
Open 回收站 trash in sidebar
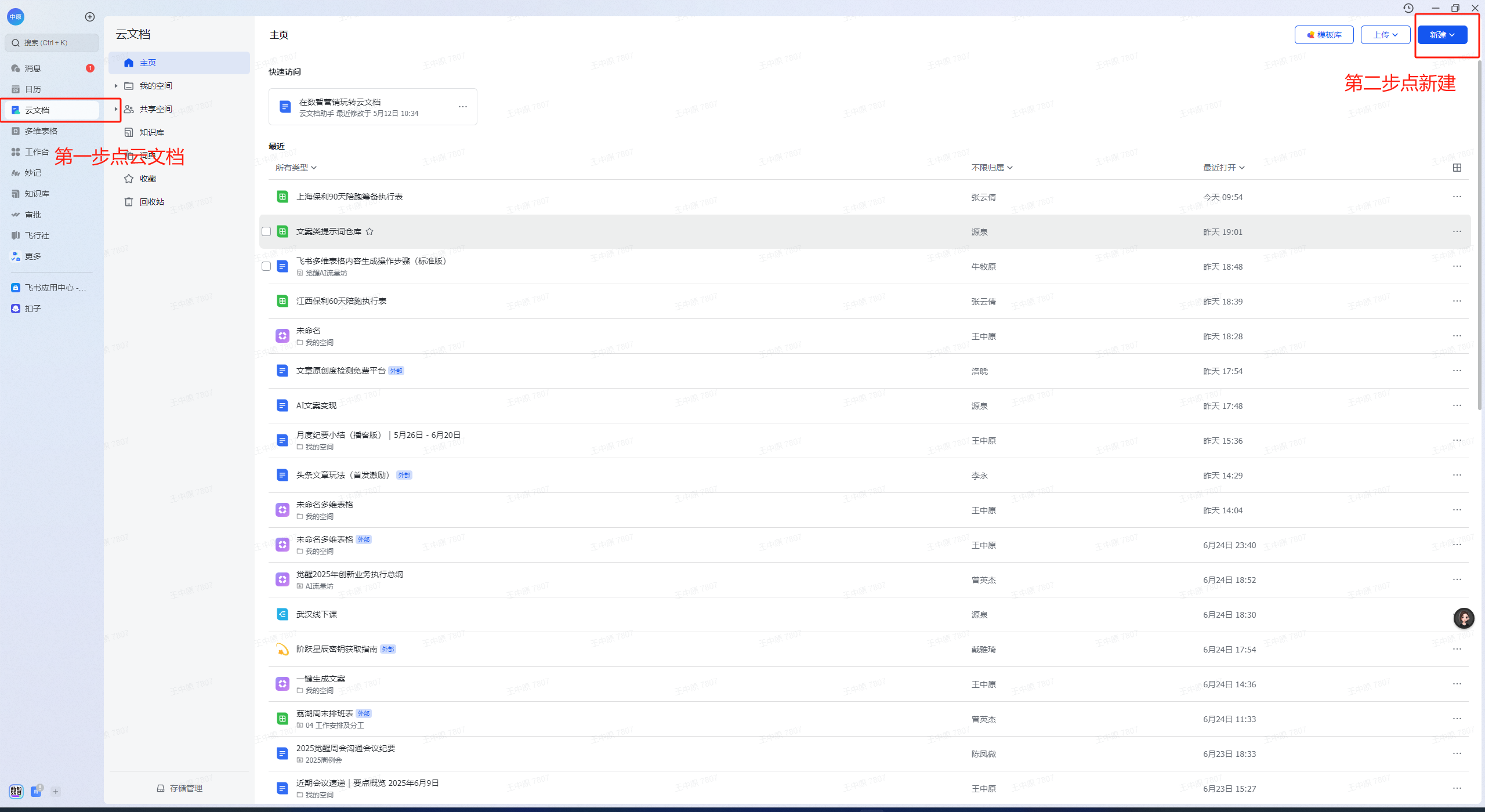coord(151,202)
